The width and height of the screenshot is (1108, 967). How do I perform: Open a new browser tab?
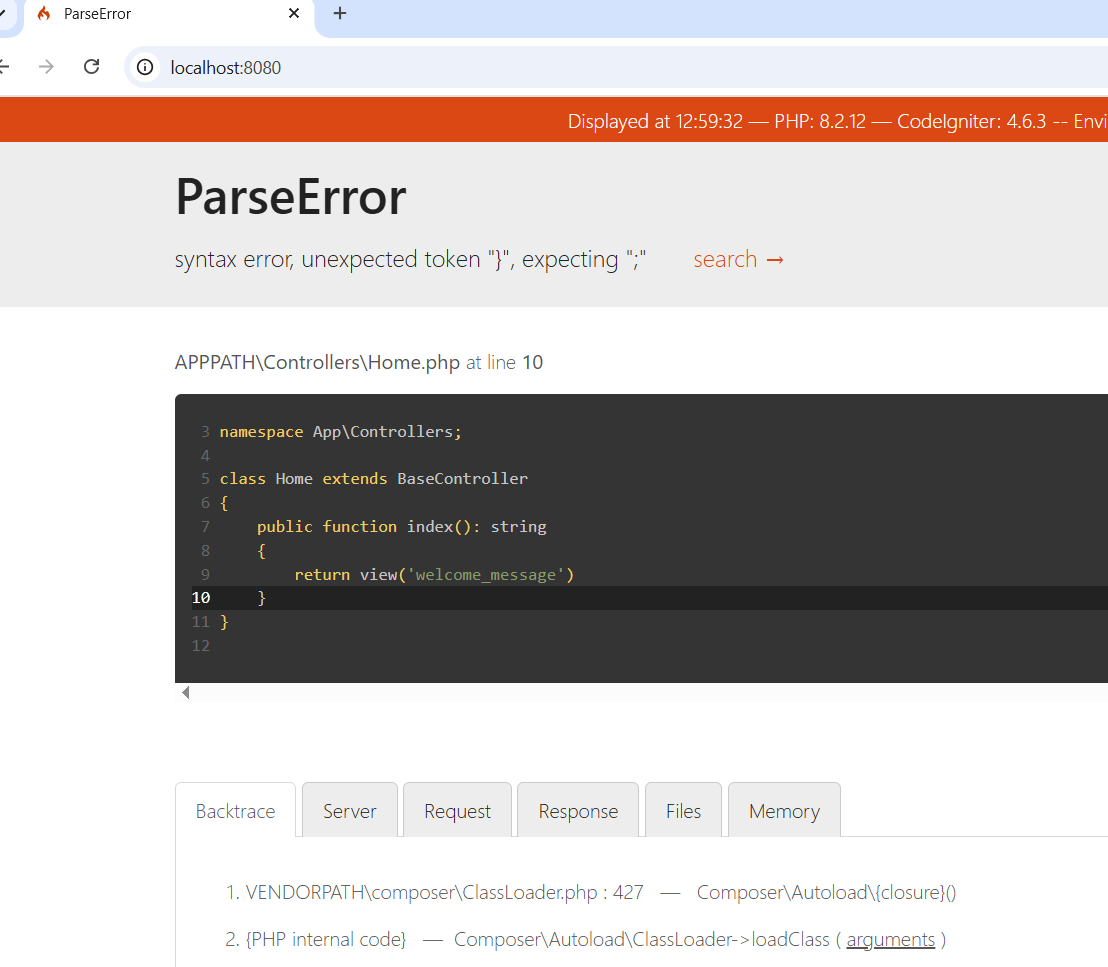tap(340, 14)
